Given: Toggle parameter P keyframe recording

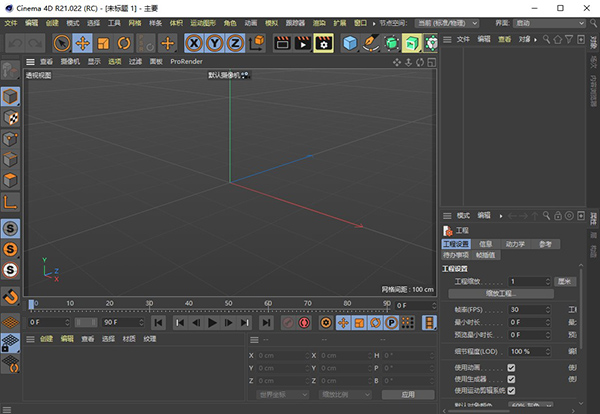Looking at the screenshot, I should 391,323.
